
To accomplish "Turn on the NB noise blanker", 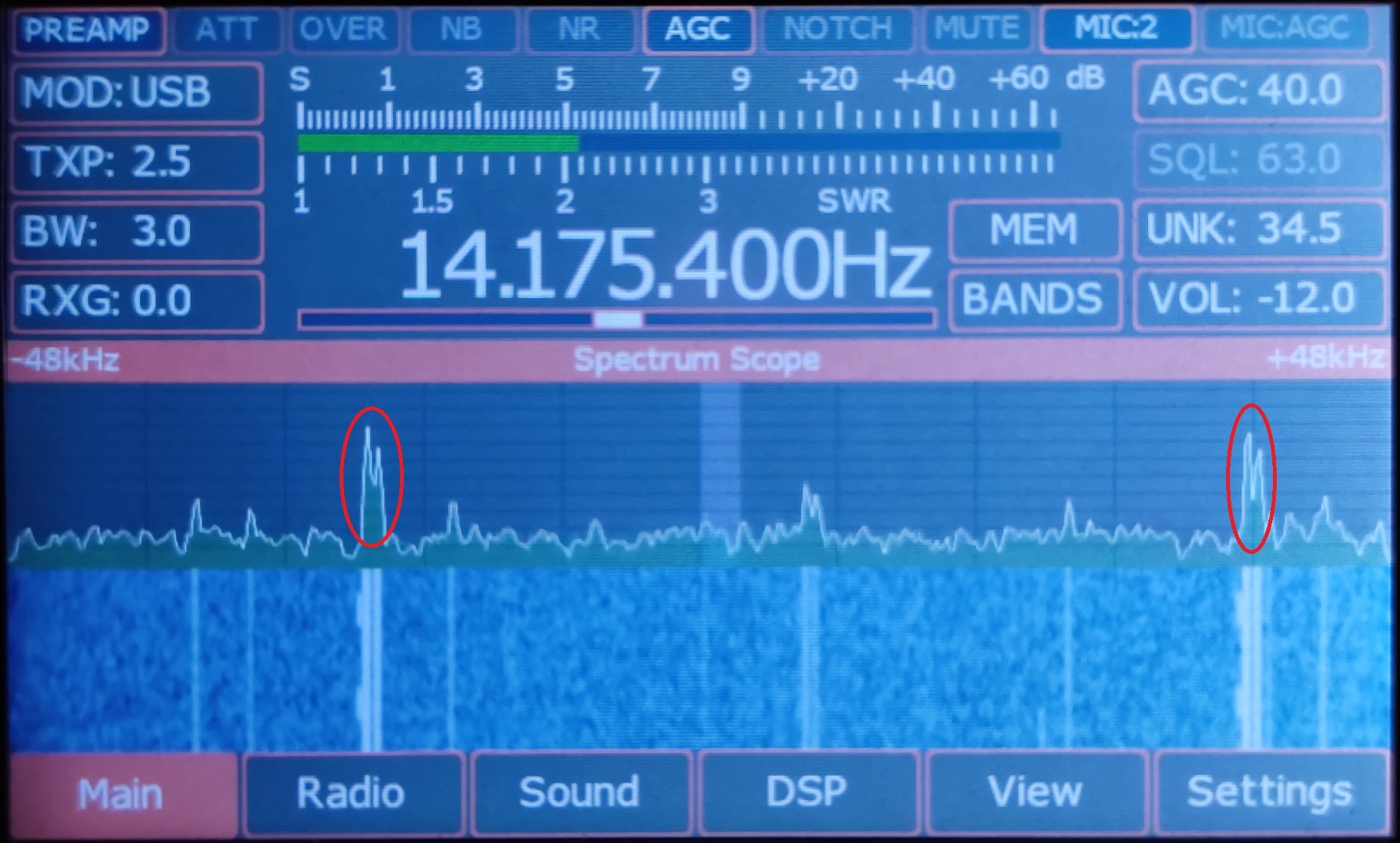I will tap(461, 30).
